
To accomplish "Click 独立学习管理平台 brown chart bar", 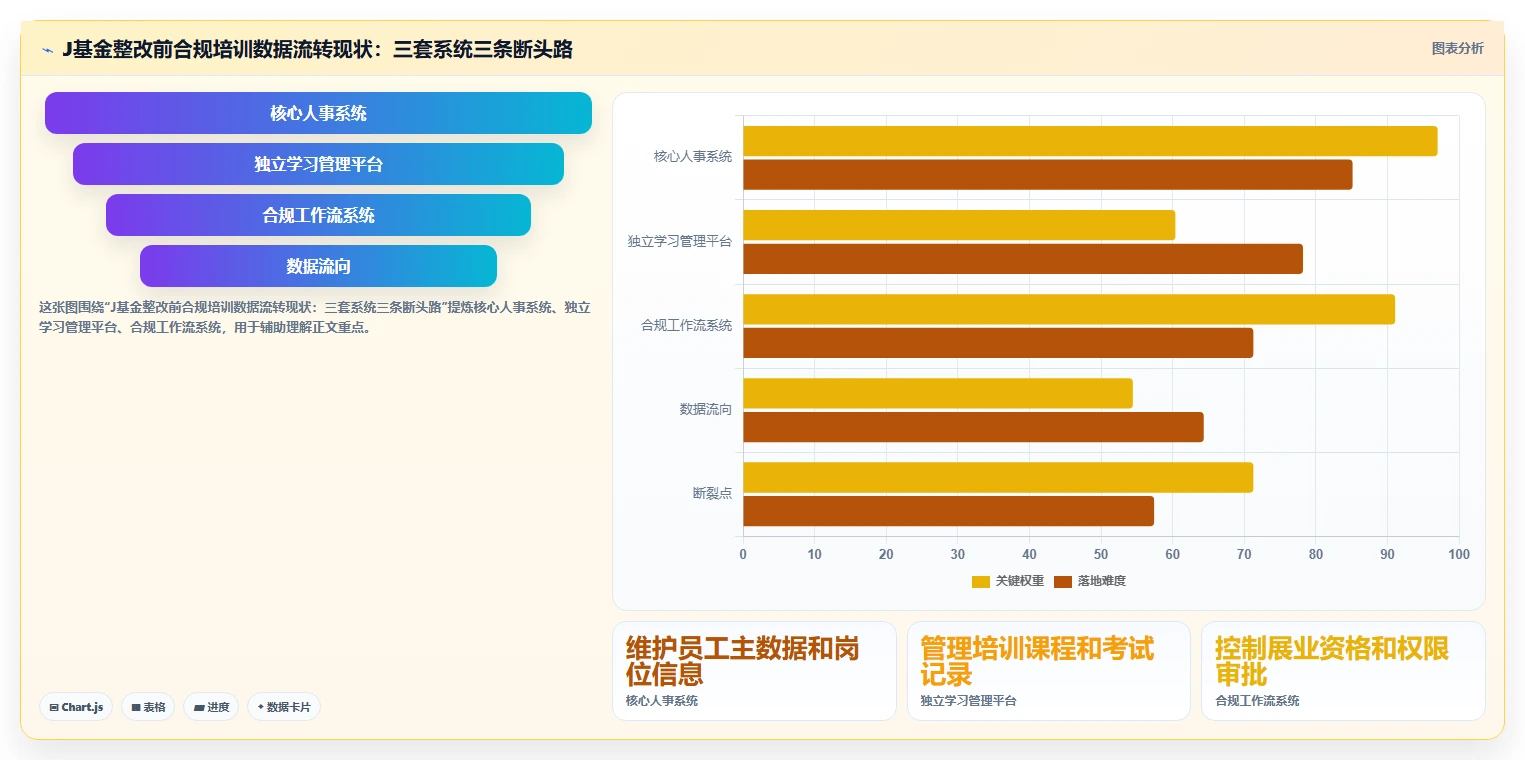I will [x=1023, y=259].
